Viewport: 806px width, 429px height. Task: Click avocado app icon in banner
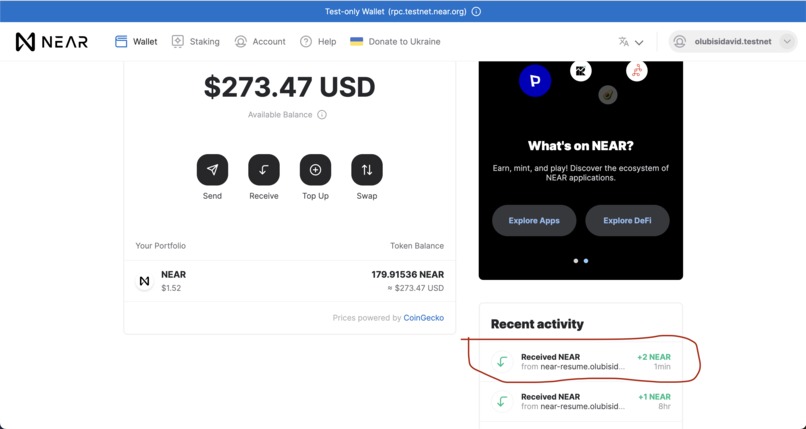tap(608, 95)
